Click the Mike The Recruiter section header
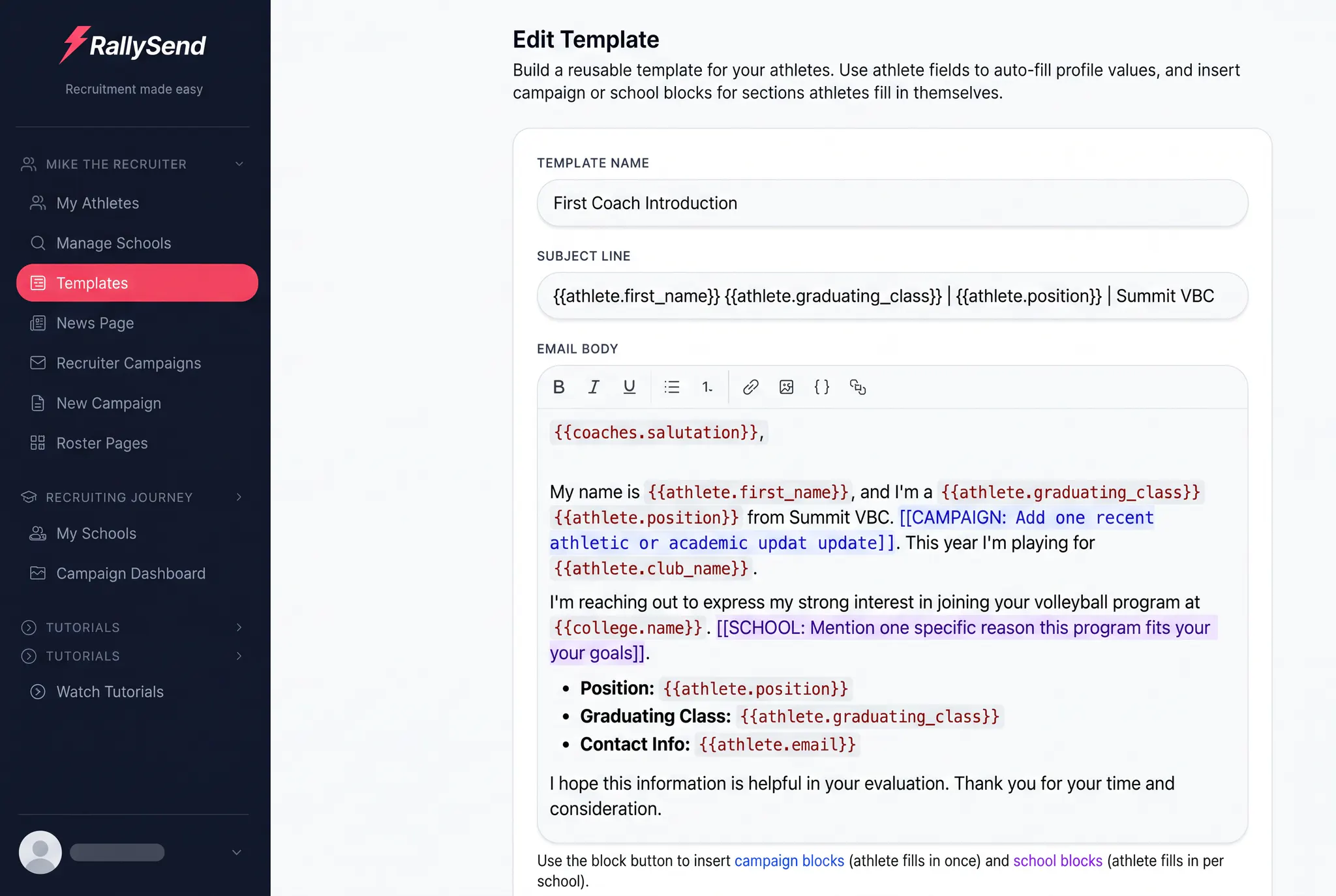The width and height of the screenshot is (1336, 896). [133, 164]
